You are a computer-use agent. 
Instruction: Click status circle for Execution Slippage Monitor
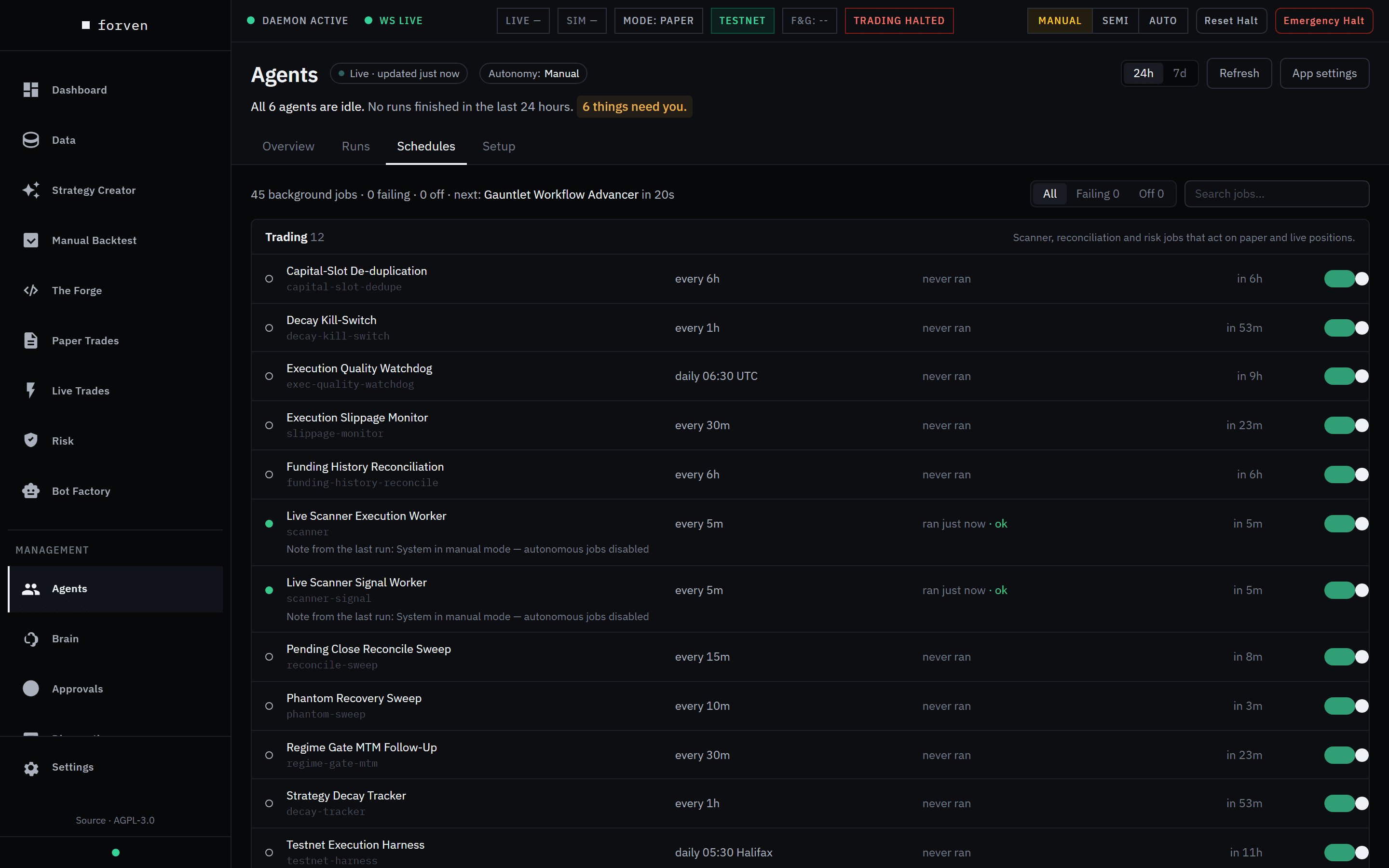tap(269, 425)
